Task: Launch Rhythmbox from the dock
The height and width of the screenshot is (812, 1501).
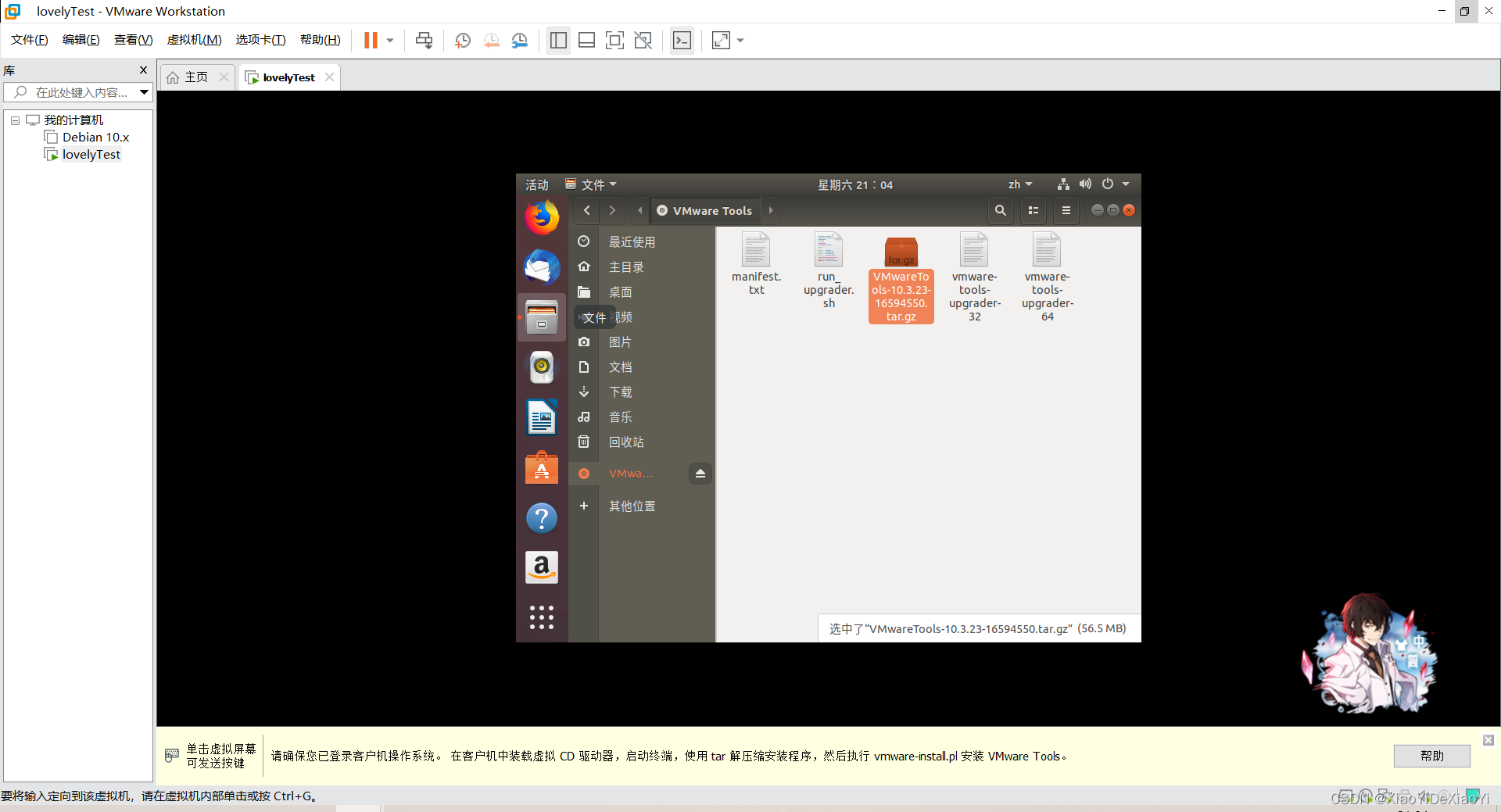Action: (542, 367)
